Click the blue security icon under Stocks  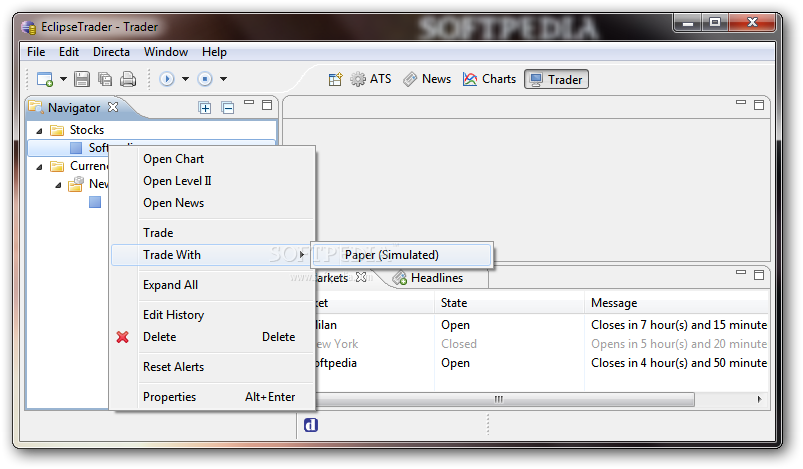click(x=76, y=148)
